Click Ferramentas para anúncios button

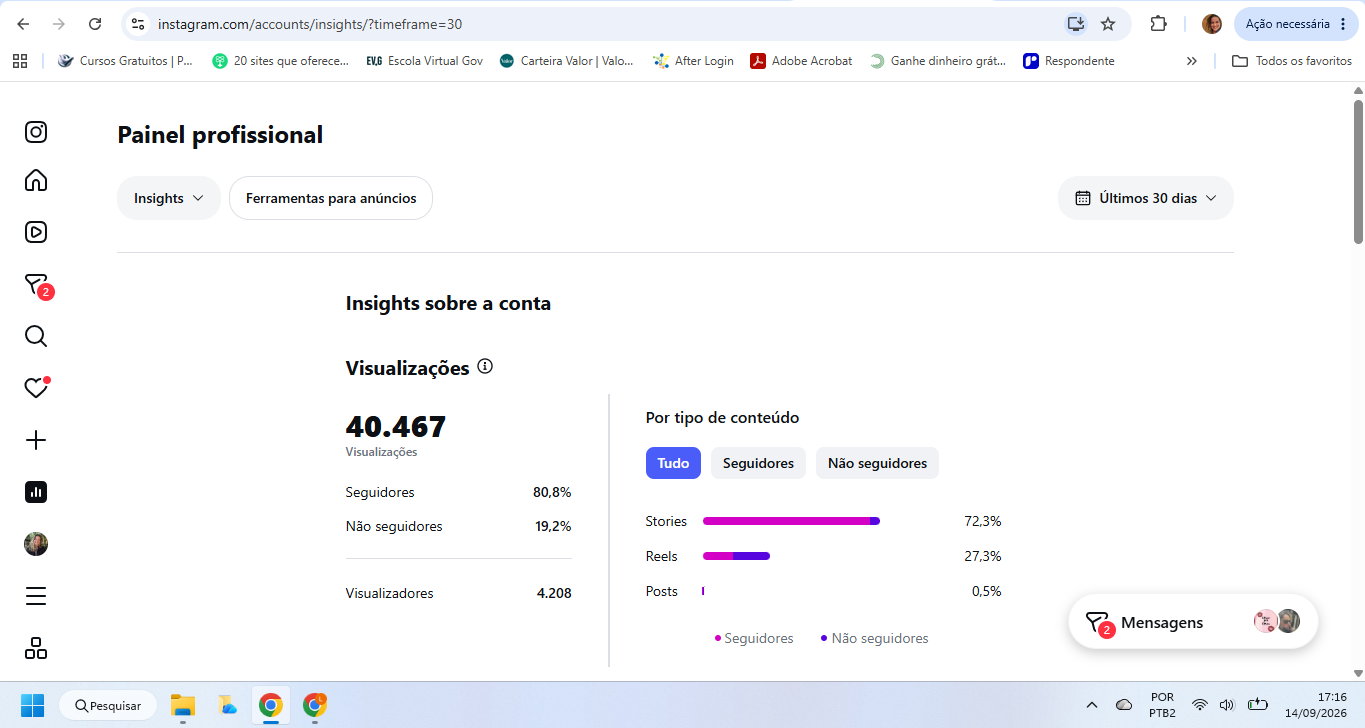tap(331, 198)
